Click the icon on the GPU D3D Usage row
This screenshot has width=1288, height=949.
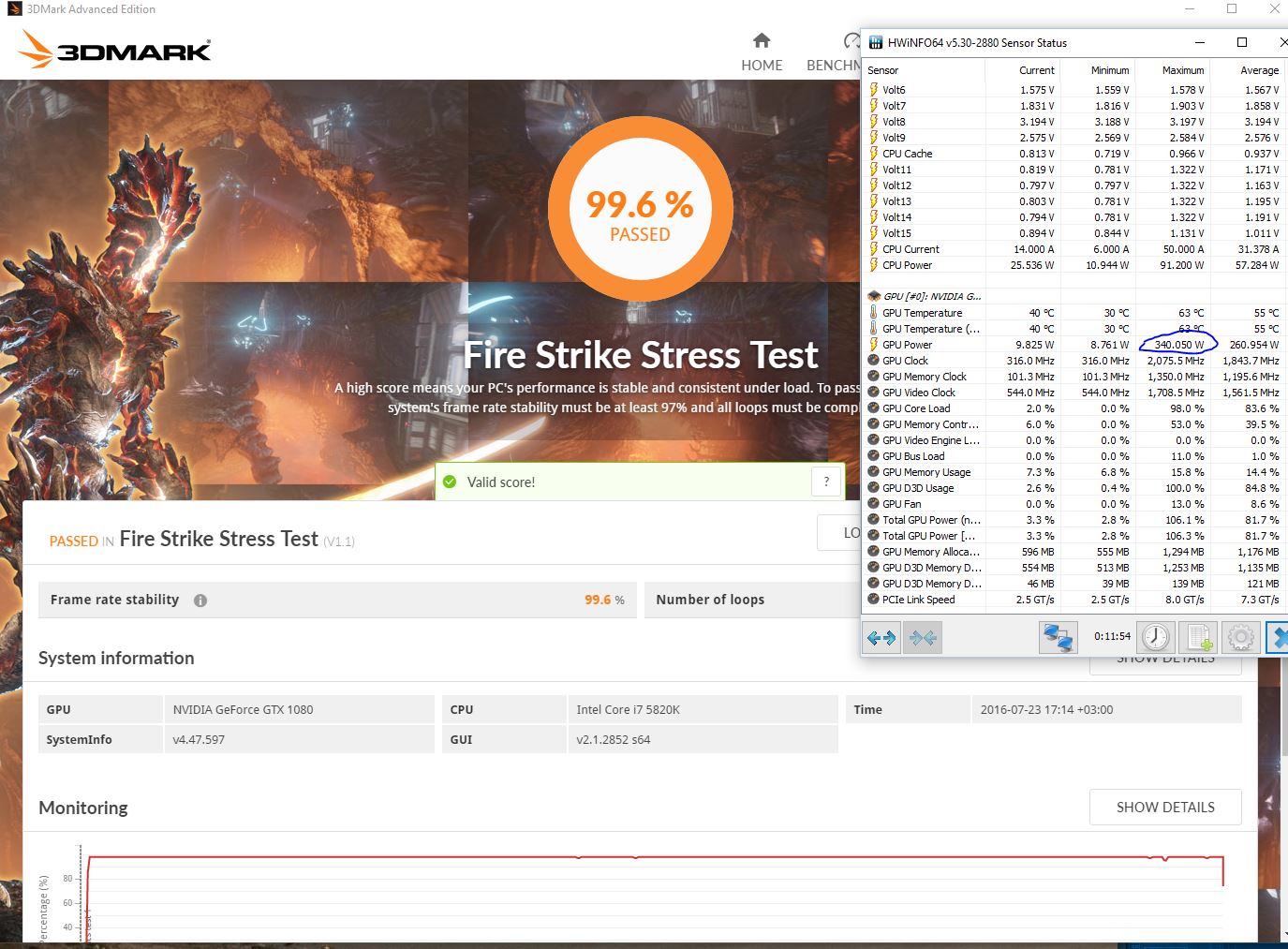point(874,488)
